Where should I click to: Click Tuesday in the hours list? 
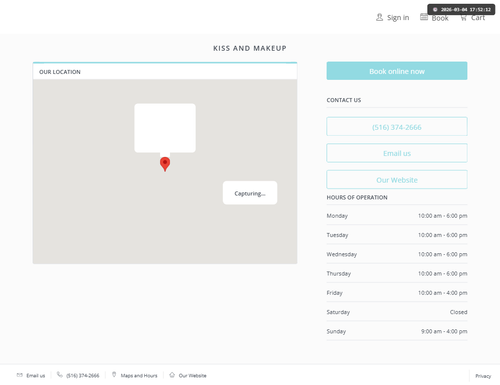[x=337, y=235]
